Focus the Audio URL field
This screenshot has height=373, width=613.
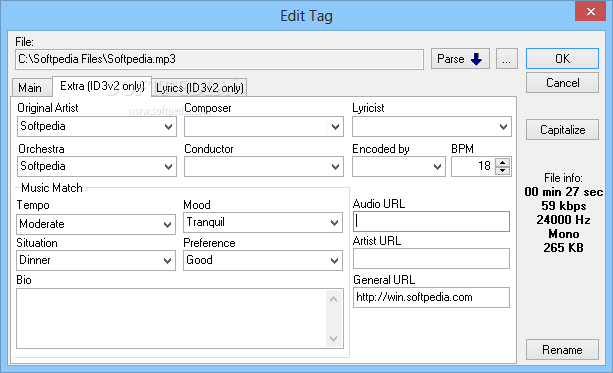(x=431, y=221)
